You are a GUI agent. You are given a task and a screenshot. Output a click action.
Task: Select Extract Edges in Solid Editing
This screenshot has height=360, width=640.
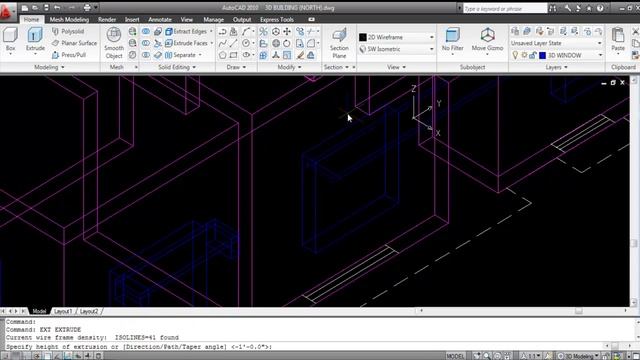[186, 31]
